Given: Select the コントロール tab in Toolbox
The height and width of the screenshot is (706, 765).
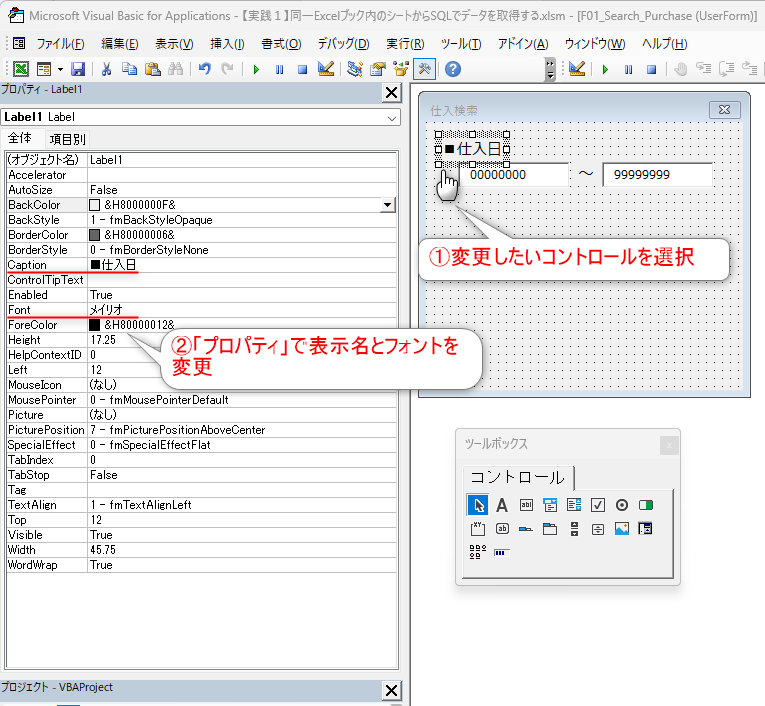Looking at the screenshot, I should (x=517, y=477).
